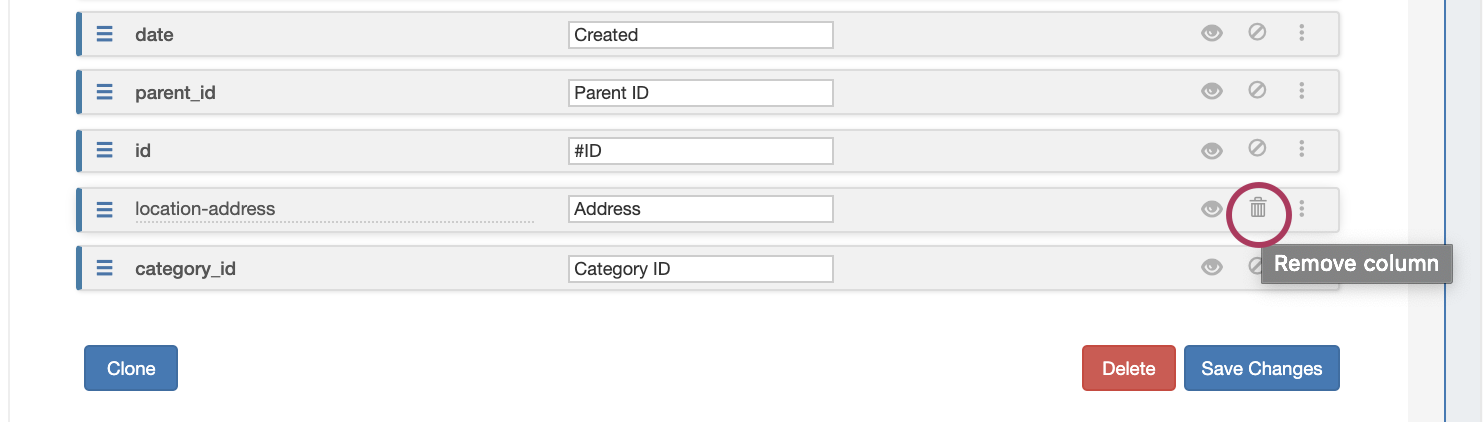Click the drag handle on the id row
1483x422 pixels.
click(x=105, y=151)
